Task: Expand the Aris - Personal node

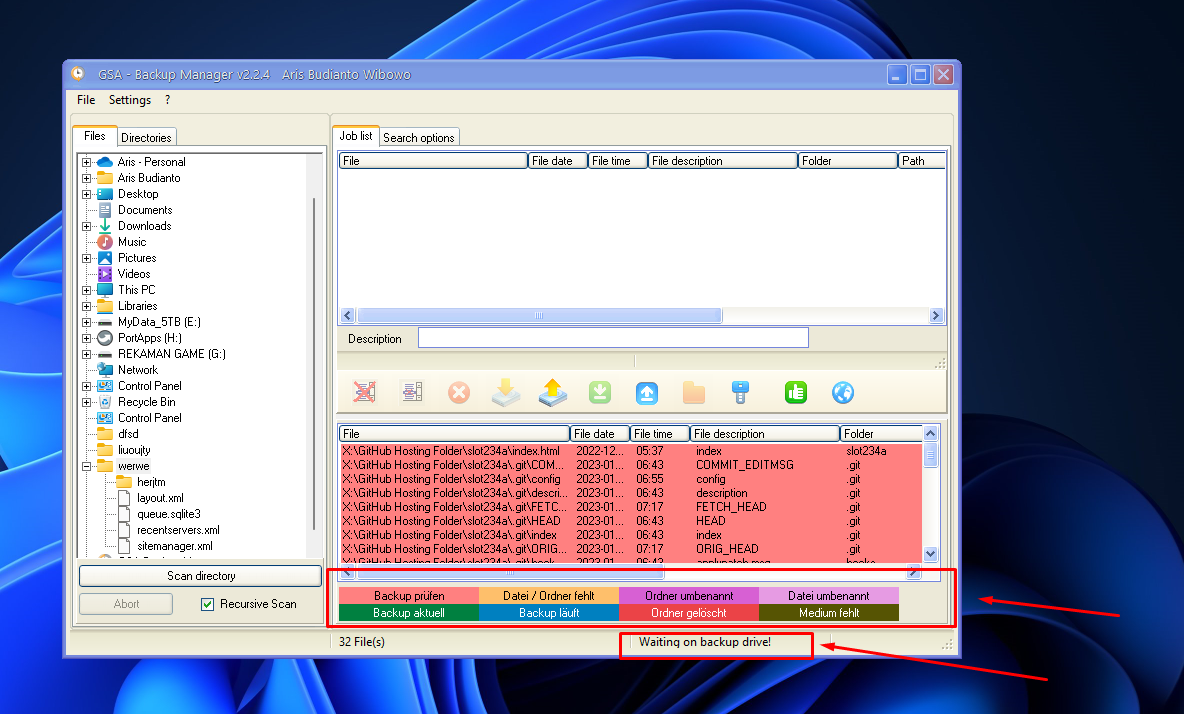Action: (86, 162)
